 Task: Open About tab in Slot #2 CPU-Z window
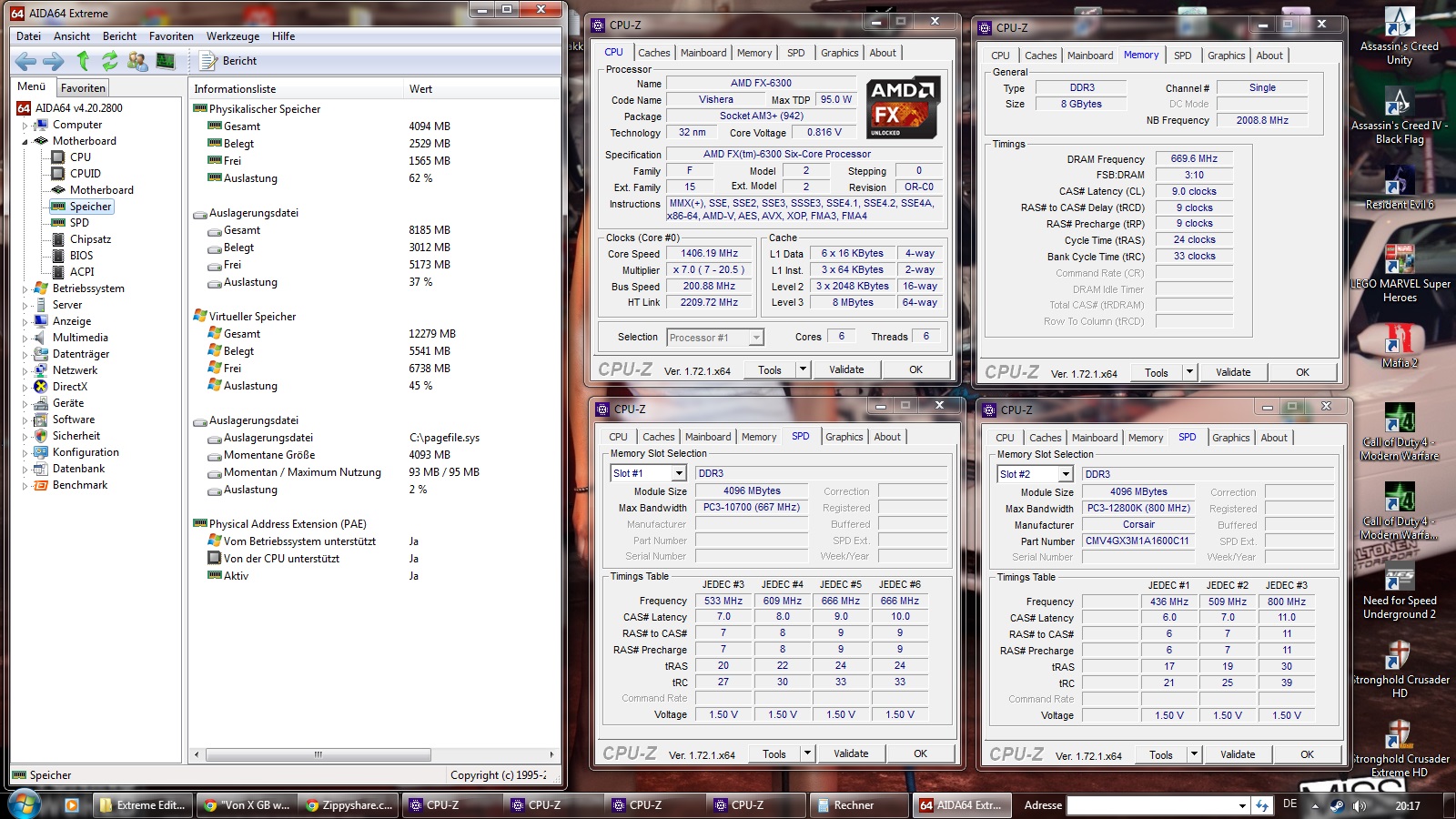coord(1274,438)
